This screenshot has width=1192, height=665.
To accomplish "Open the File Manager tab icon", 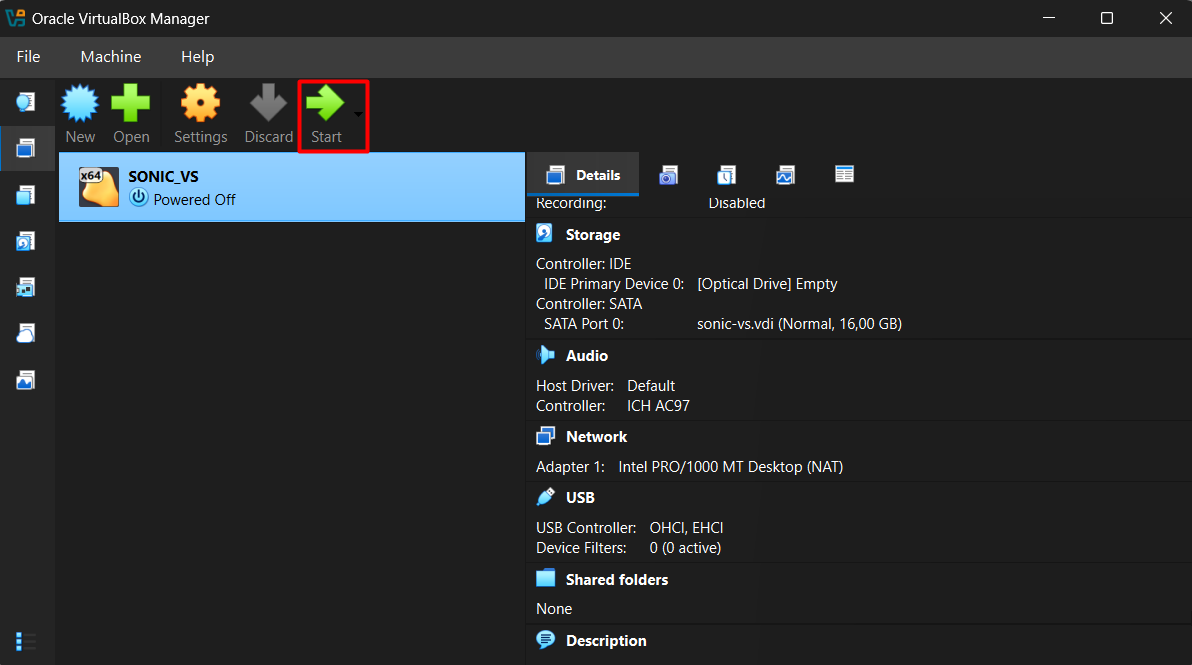I will pyautogui.click(x=844, y=175).
